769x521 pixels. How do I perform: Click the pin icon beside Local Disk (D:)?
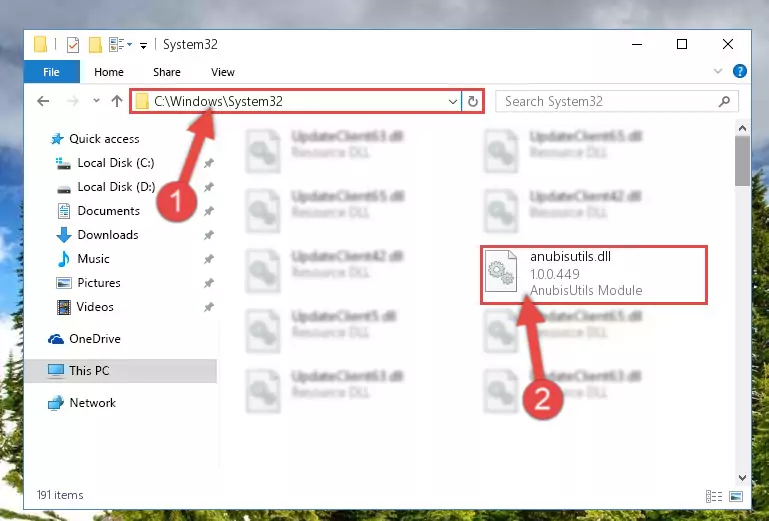pos(209,187)
